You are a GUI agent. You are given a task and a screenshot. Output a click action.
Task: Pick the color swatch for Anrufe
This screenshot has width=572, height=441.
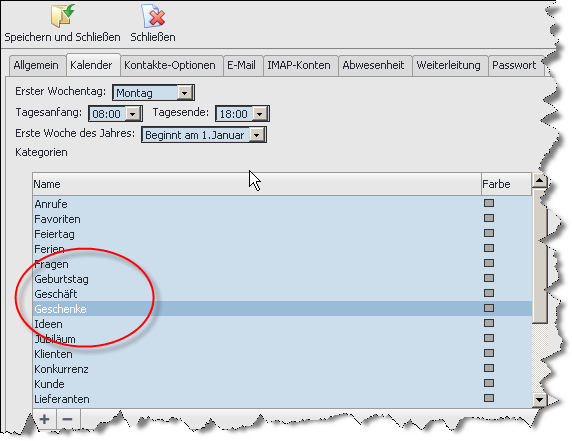[x=489, y=203]
